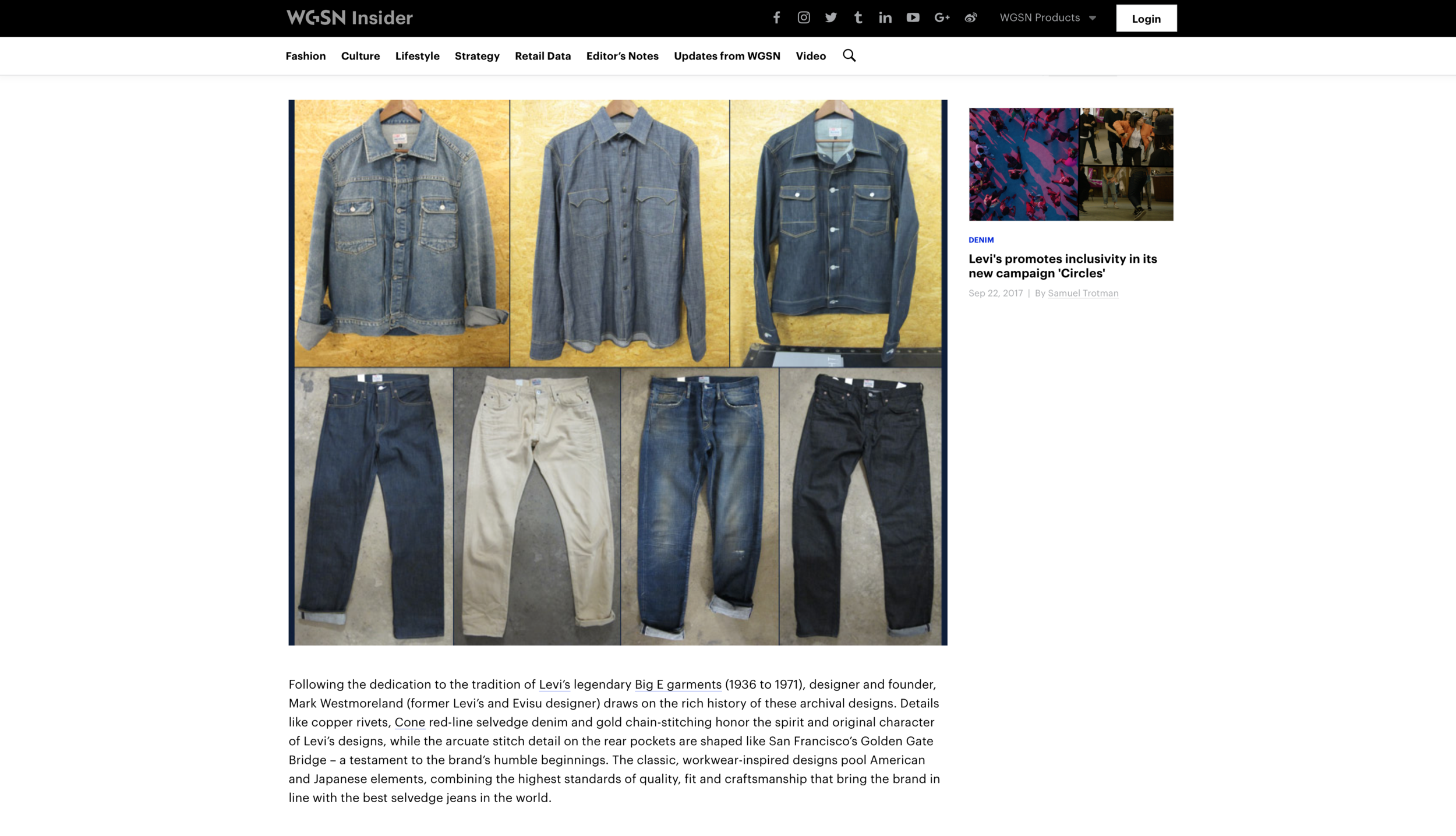Open the Fashion menu
The image size is (1456, 836).
306,56
